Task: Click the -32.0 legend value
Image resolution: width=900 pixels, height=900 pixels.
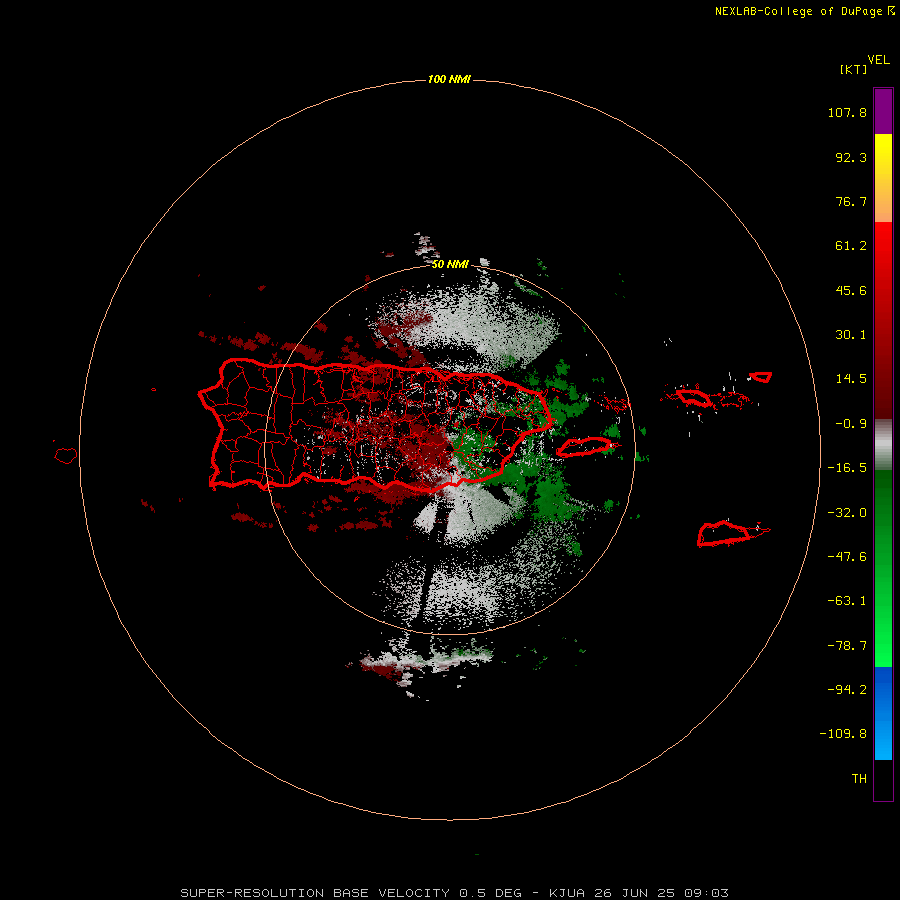Action: (847, 513)
